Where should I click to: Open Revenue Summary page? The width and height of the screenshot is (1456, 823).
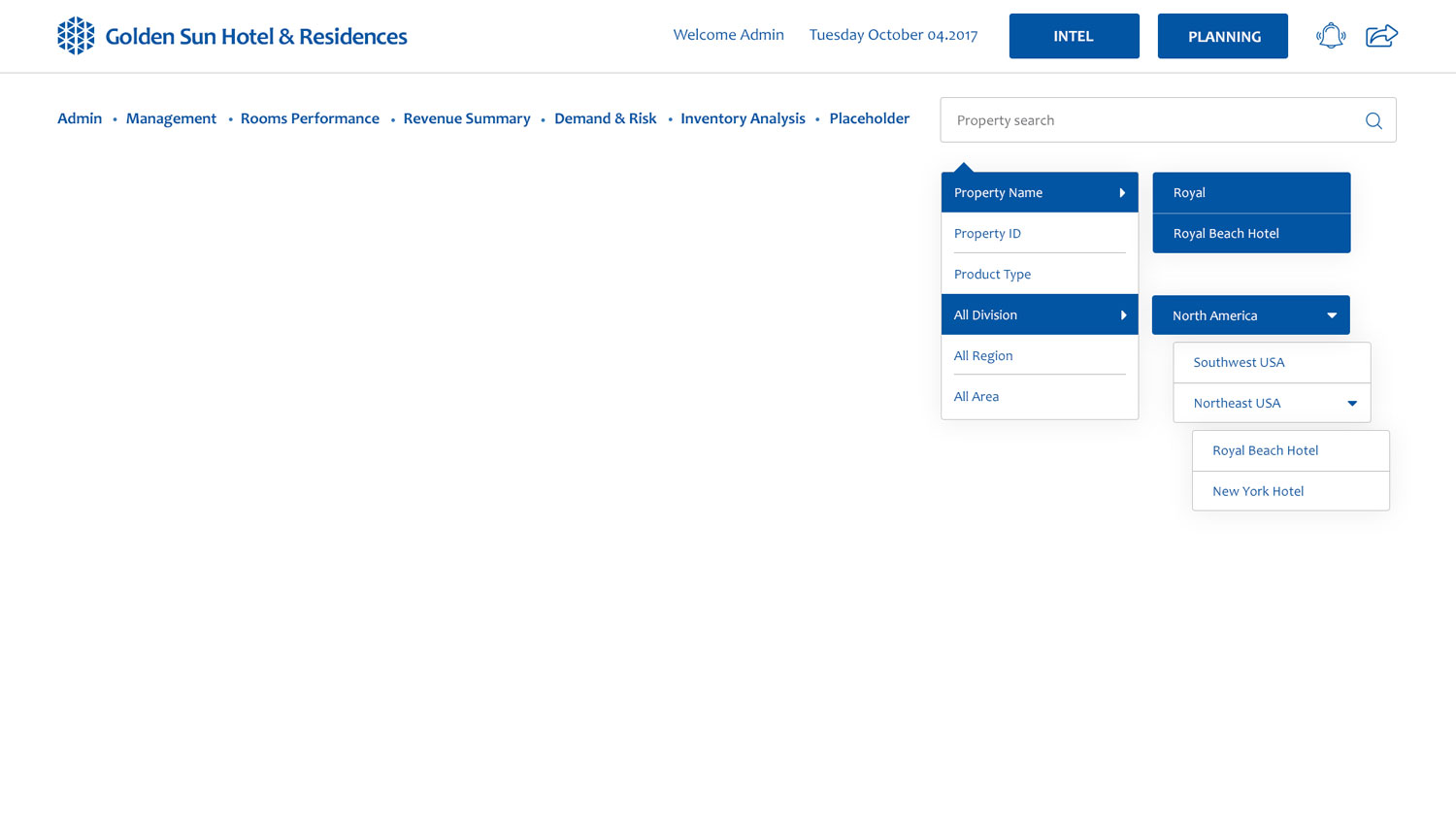tap(467, 118)
